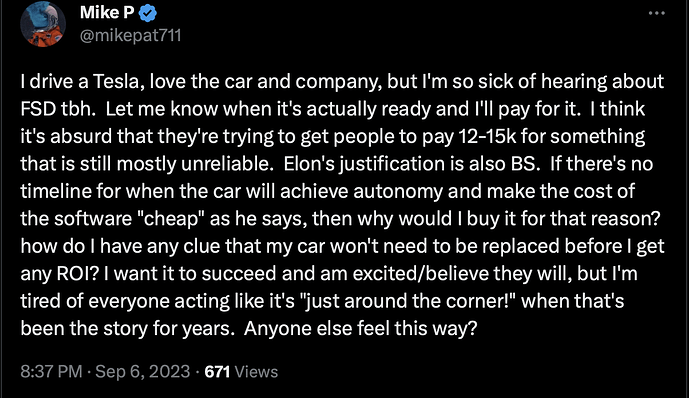689x398 pixels.
Task: Click the 12-15k price text
Action: 487,137
